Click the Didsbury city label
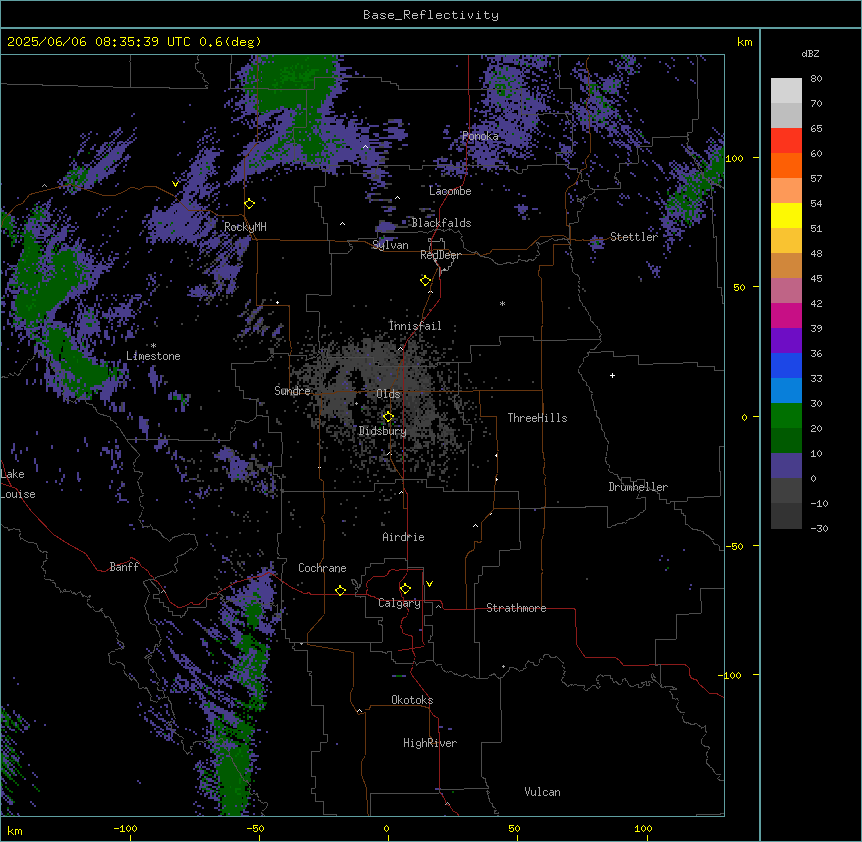This screenshot has height=842, width=862. click(383, 431)
